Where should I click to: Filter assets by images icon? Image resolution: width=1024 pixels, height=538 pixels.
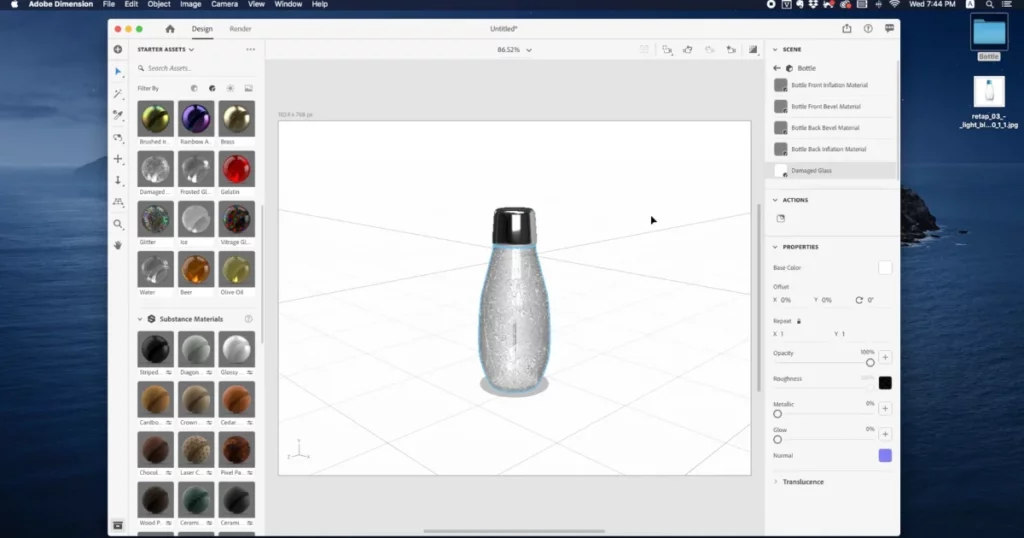[x=249, y=88]
